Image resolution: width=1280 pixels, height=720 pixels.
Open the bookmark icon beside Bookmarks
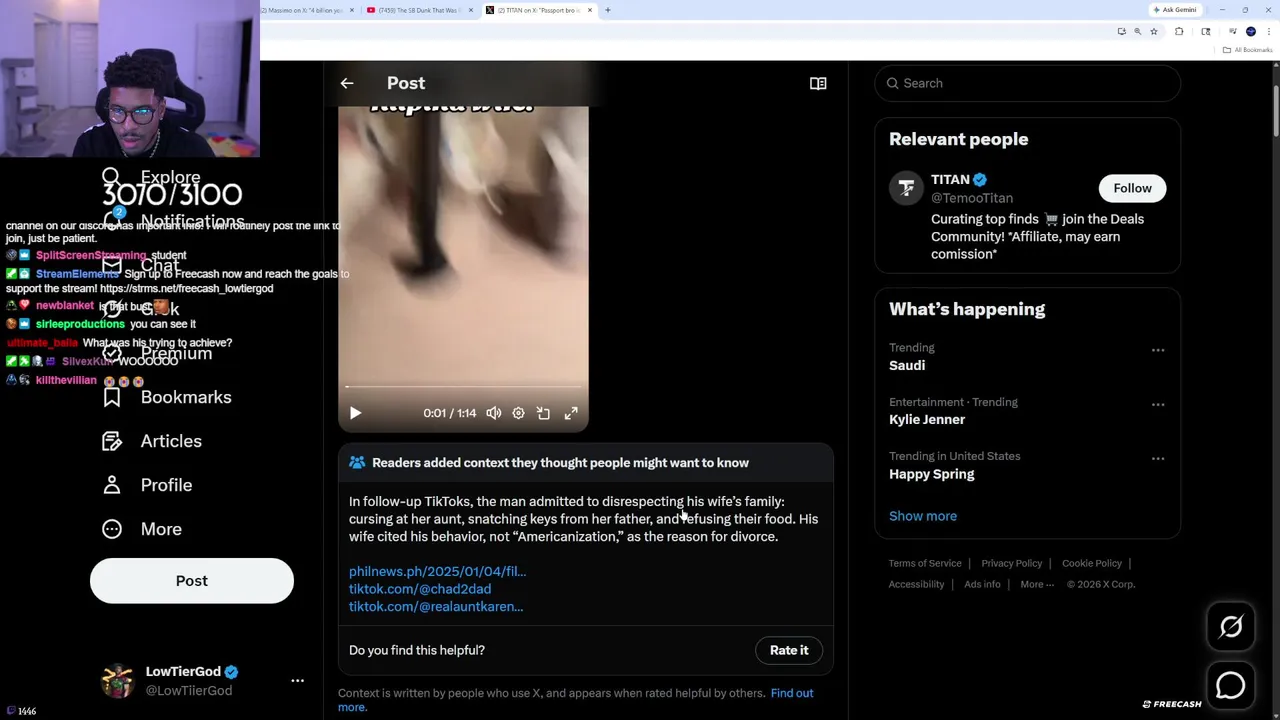[x=112, y=397]
